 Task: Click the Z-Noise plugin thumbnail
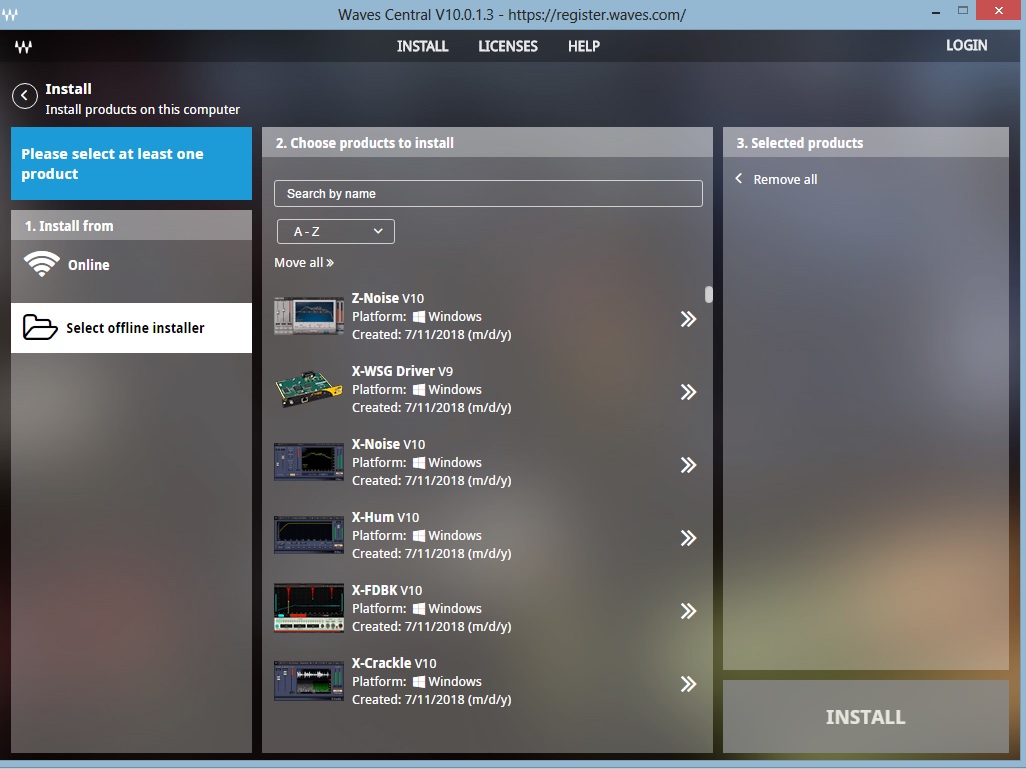point(309,315)
